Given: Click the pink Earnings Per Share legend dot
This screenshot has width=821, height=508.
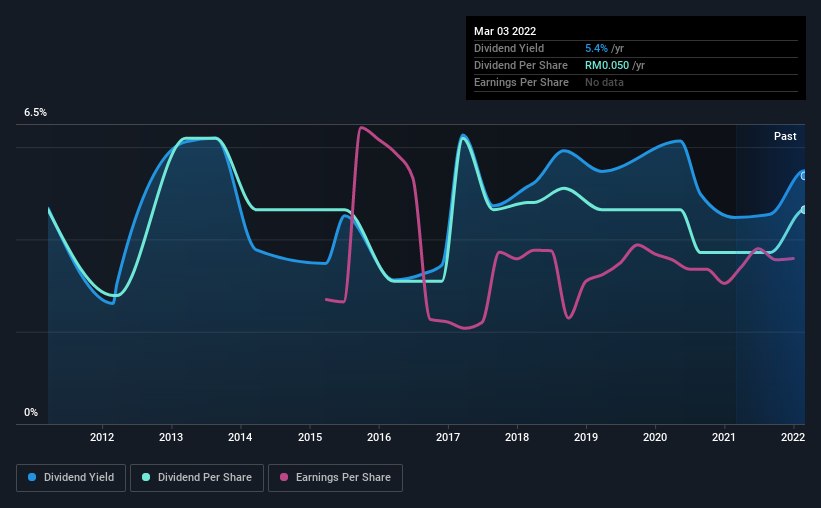Looking at the screenshot, I should [284, 477].
